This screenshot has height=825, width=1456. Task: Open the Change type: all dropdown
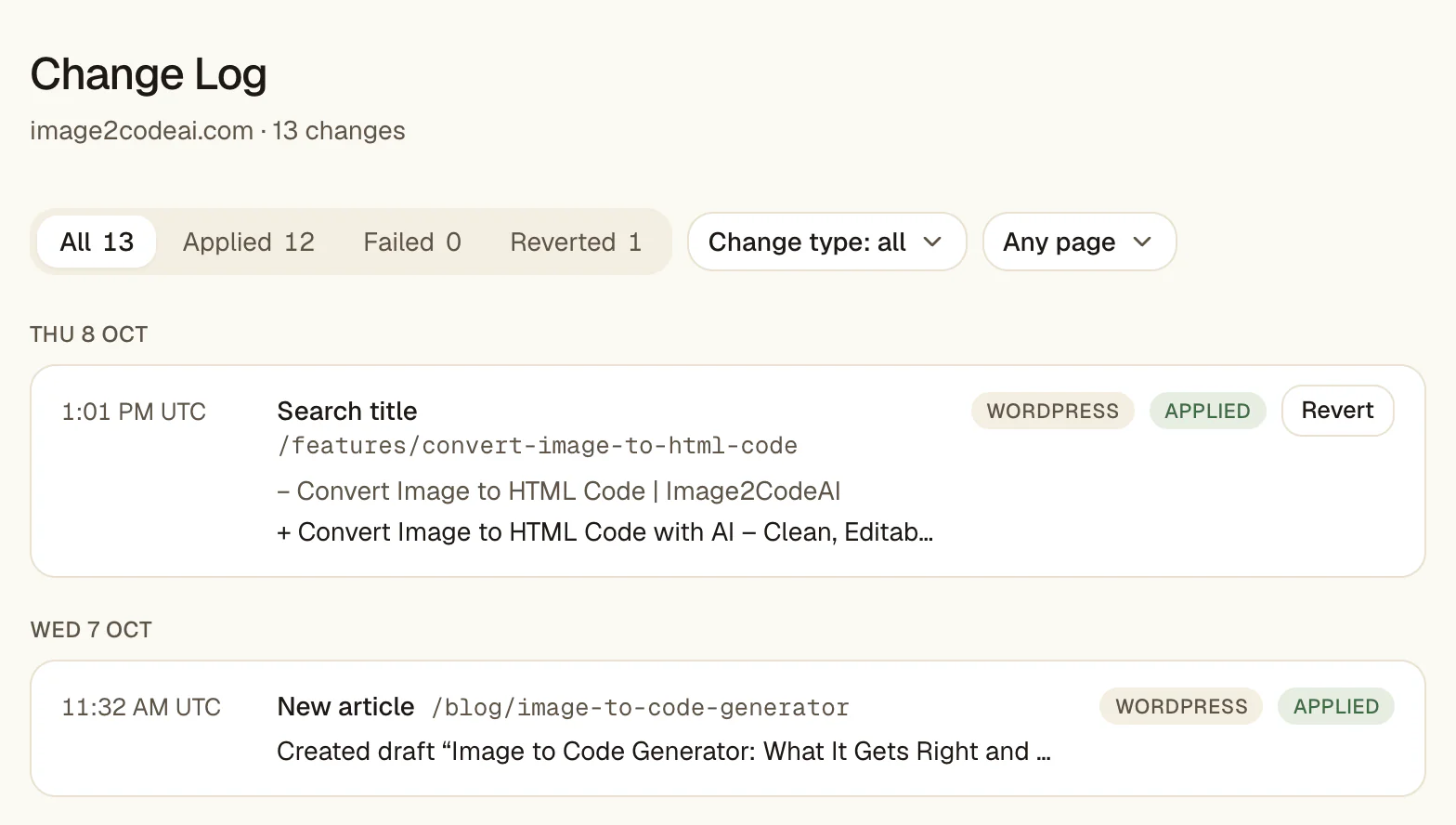pyautogui.click(x=826, y=242)
